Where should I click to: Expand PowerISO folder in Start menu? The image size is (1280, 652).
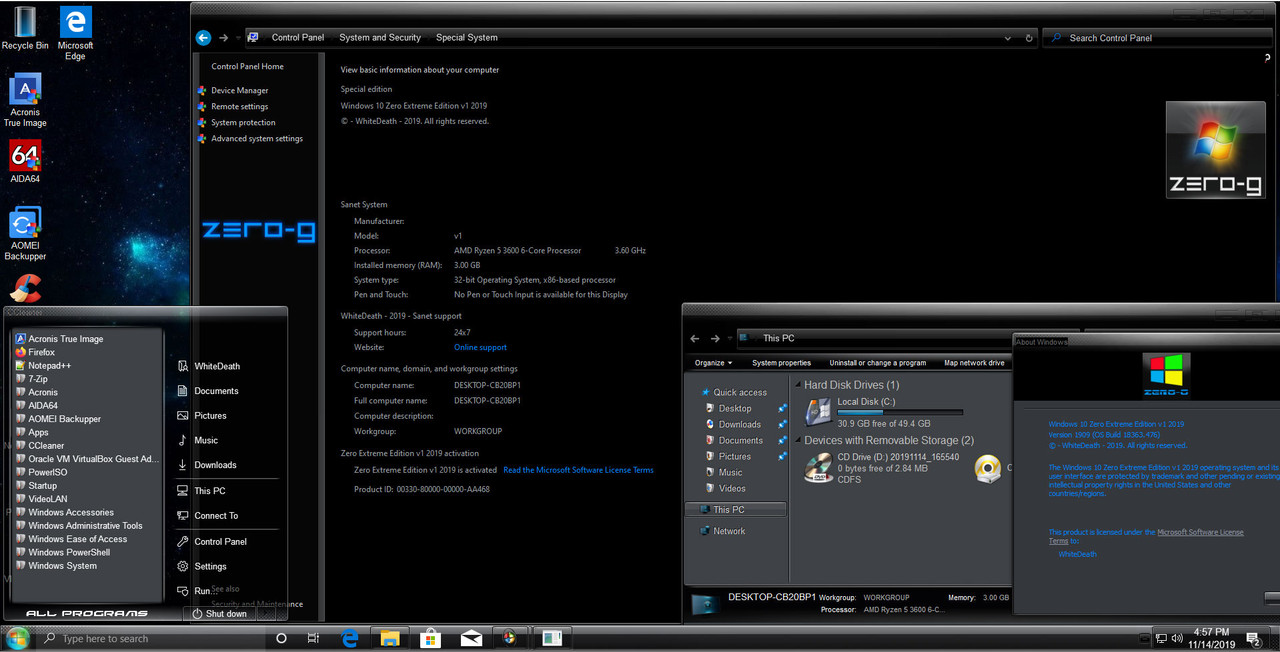pyautogui.click(x=48, y=472)
